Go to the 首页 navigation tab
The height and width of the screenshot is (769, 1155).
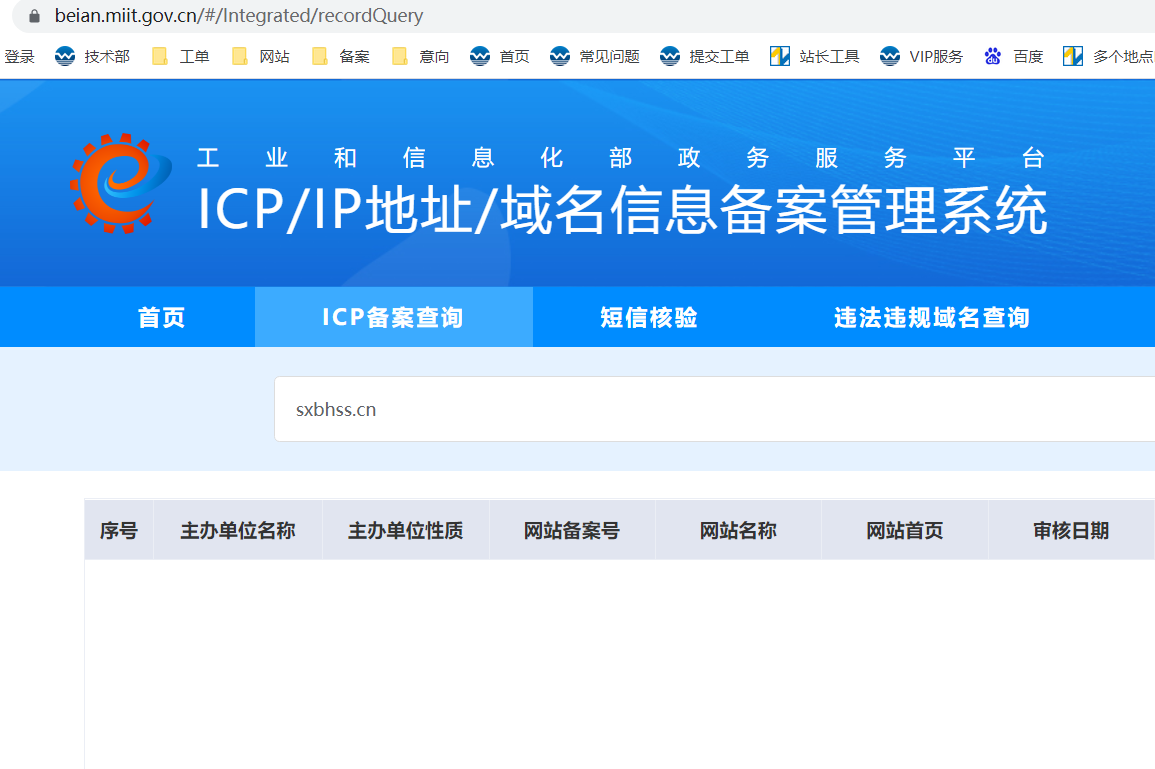[162, 318]
